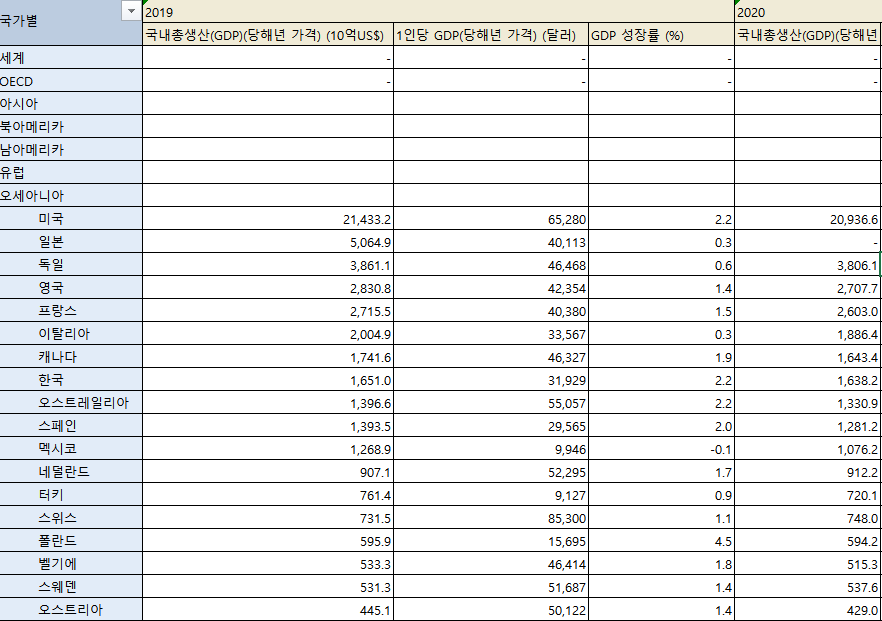Click the 21,433.2 GDP value for 미국
Screen dimensions: 882x621
coord(268,219)
